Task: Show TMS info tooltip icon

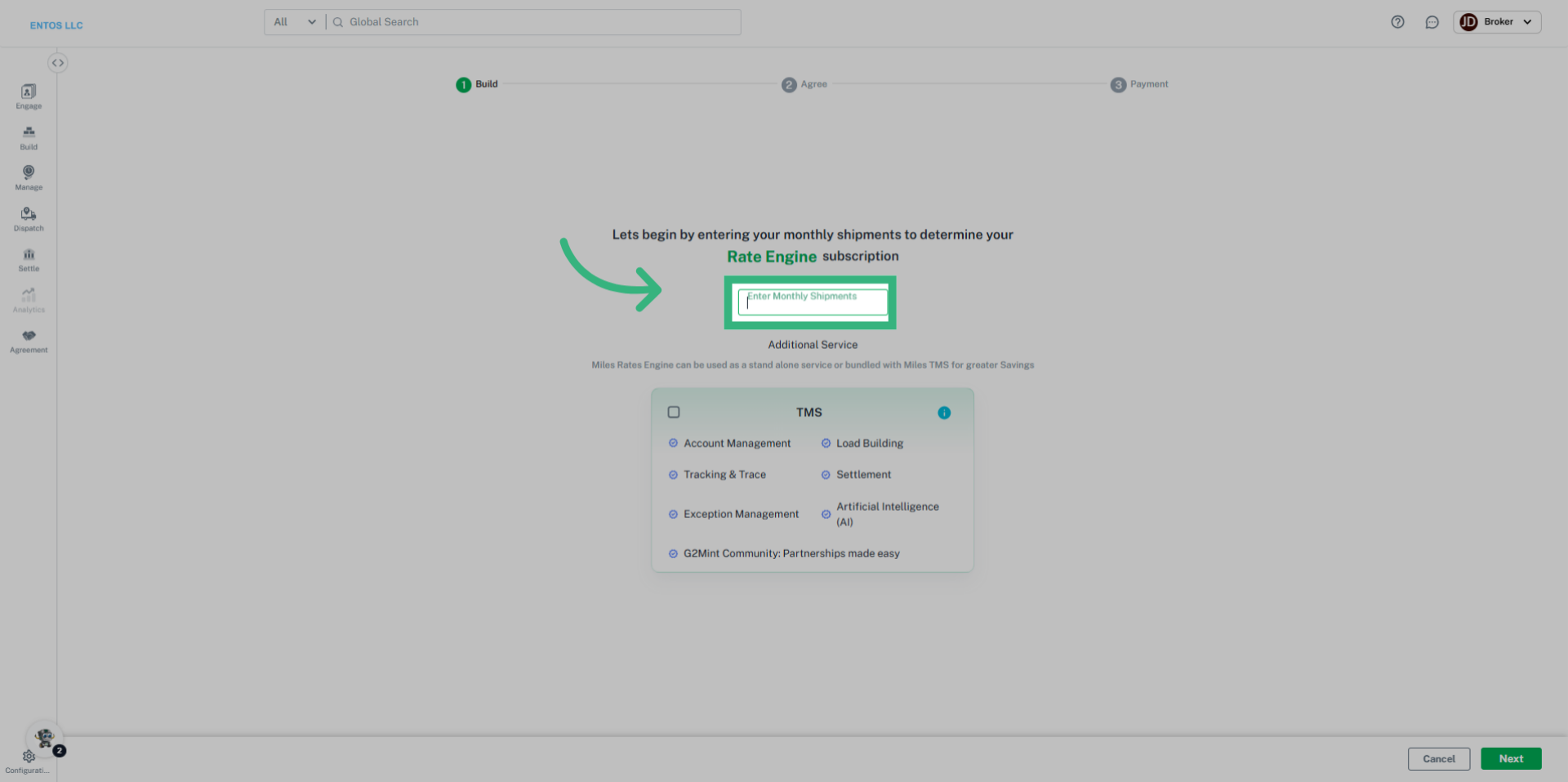Action: click(x=944, y=413)
